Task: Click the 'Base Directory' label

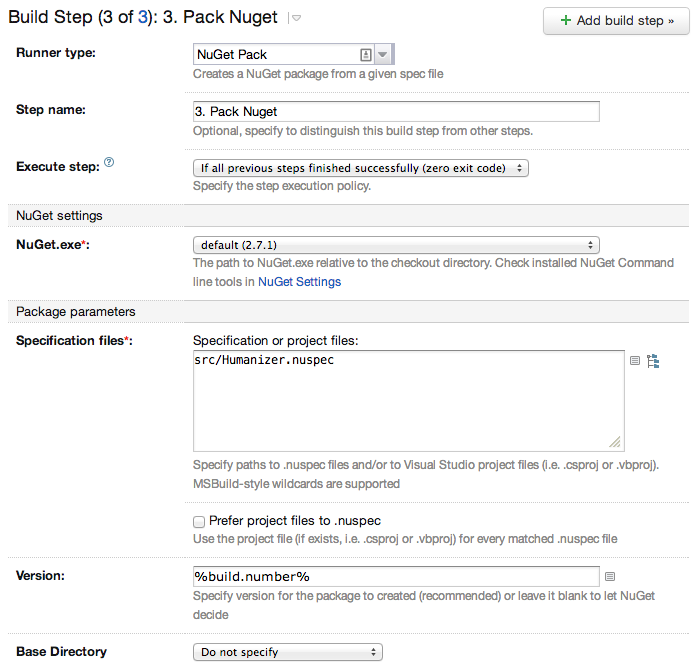Action: tap(61, 652)
